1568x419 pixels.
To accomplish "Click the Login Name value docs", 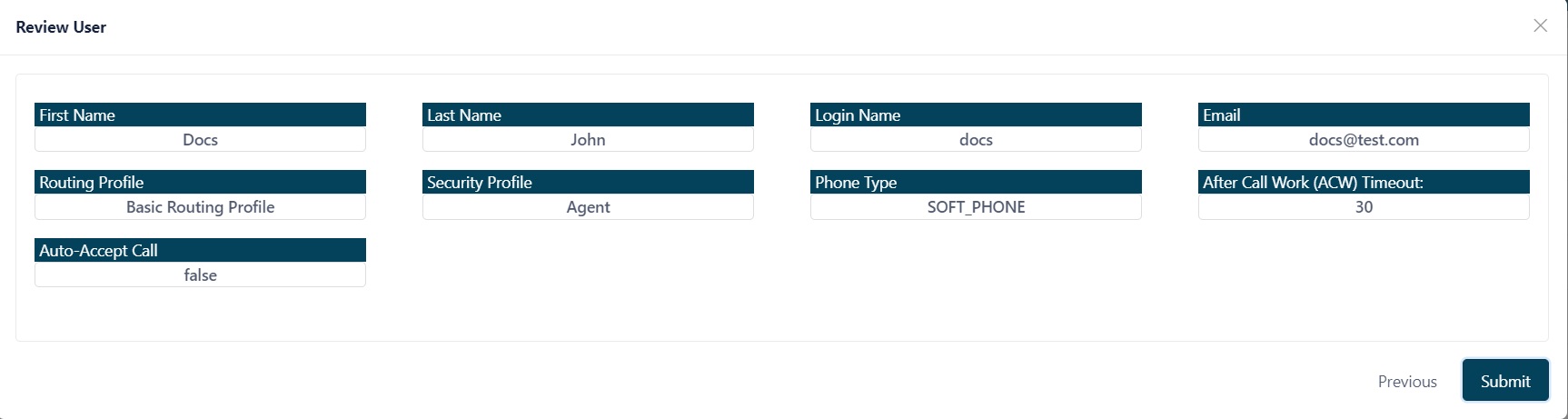I will pos(976,139).
